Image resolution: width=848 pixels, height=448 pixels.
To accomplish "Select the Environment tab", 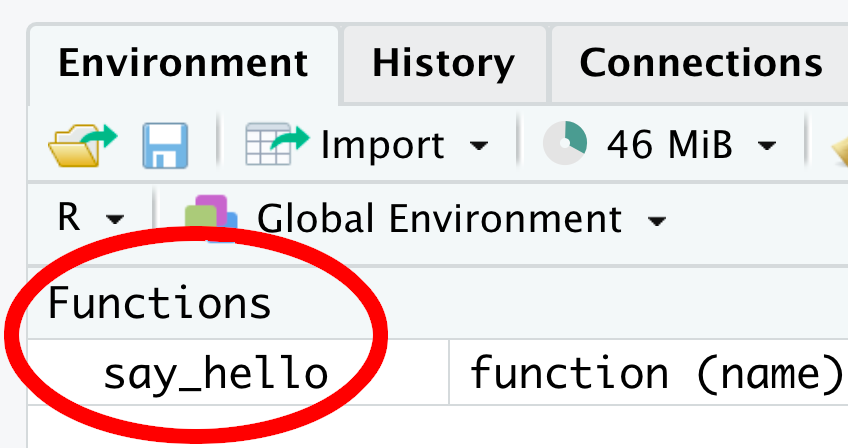I will tap(183, 63).
